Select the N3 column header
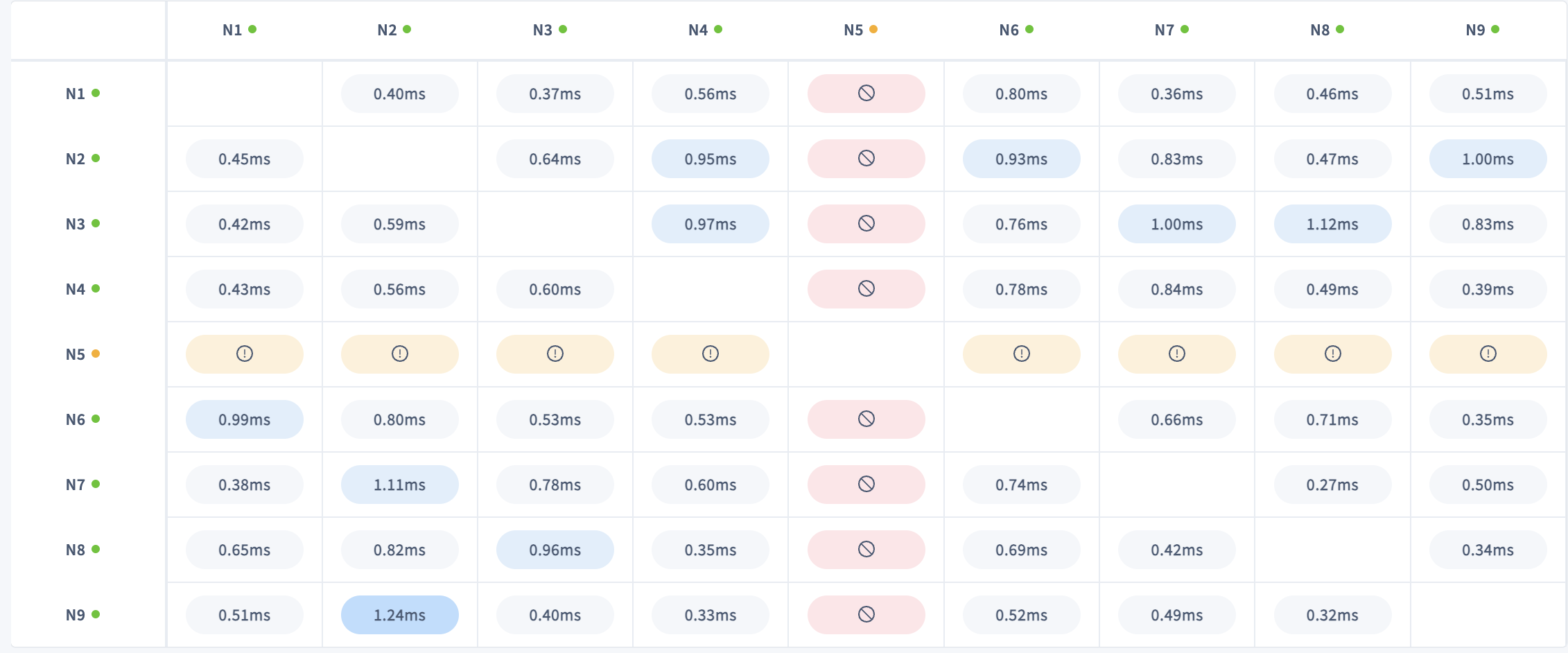The image size is (1568, 653). pyautogui.click(x=542, y=31)
